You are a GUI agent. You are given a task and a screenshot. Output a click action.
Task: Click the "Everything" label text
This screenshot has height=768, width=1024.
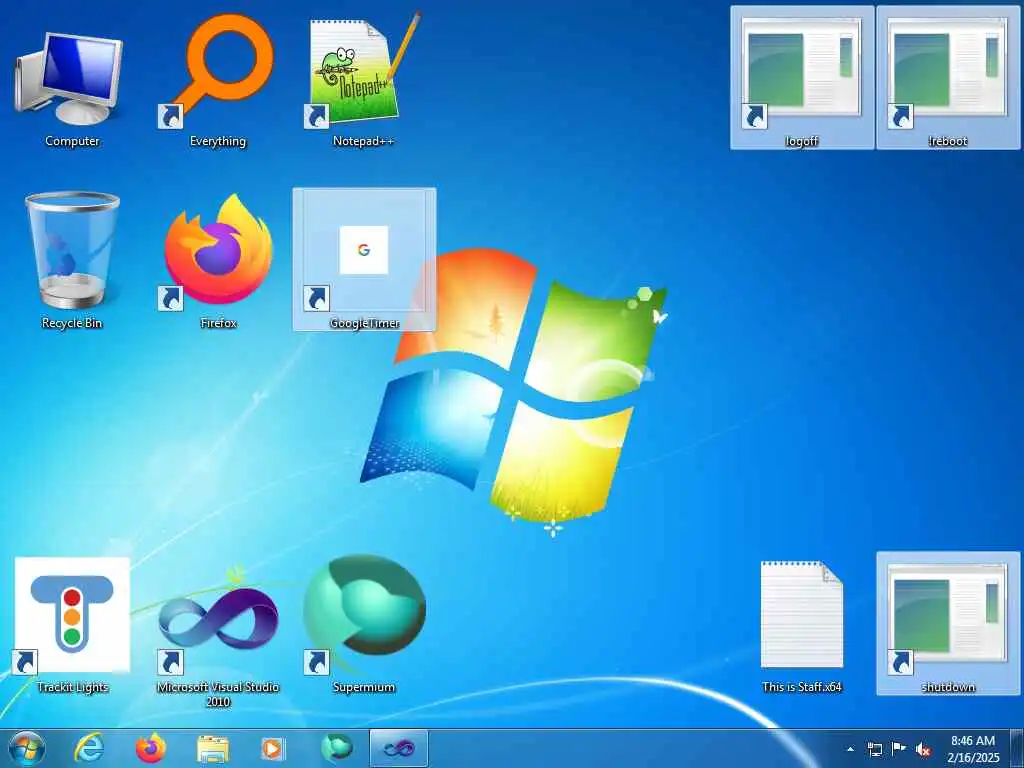tap(217, 141)
